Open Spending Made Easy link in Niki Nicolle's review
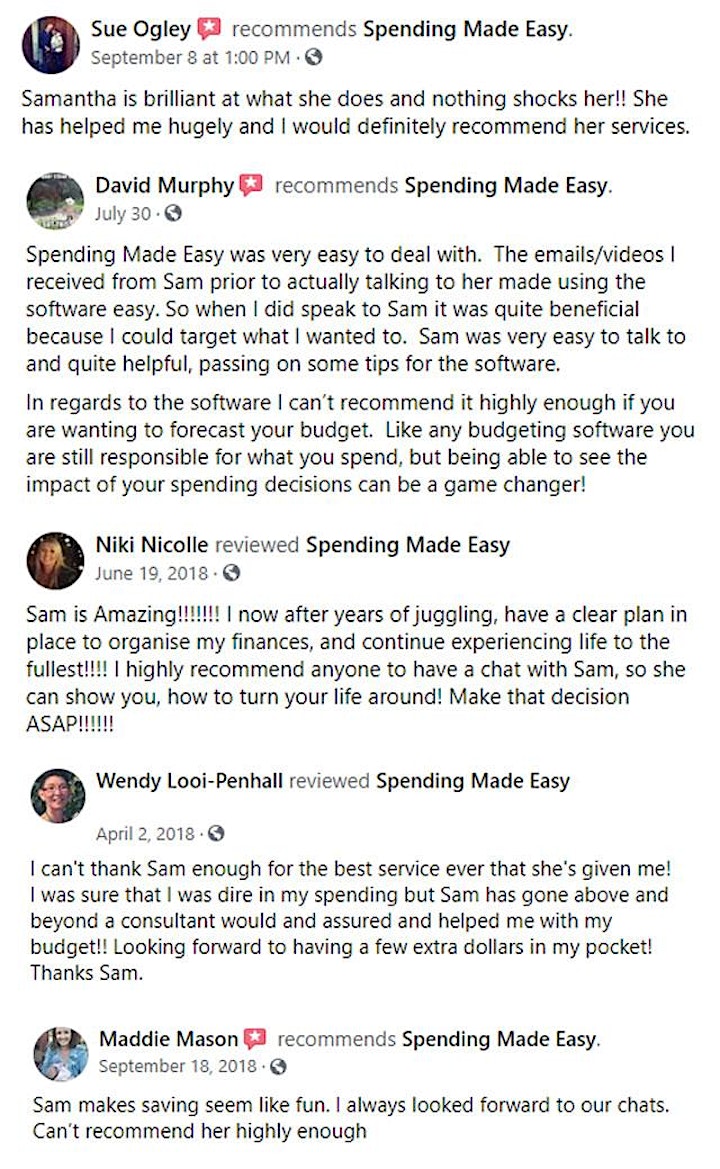Screen dimensions: 720x1169 click(408, 545)
